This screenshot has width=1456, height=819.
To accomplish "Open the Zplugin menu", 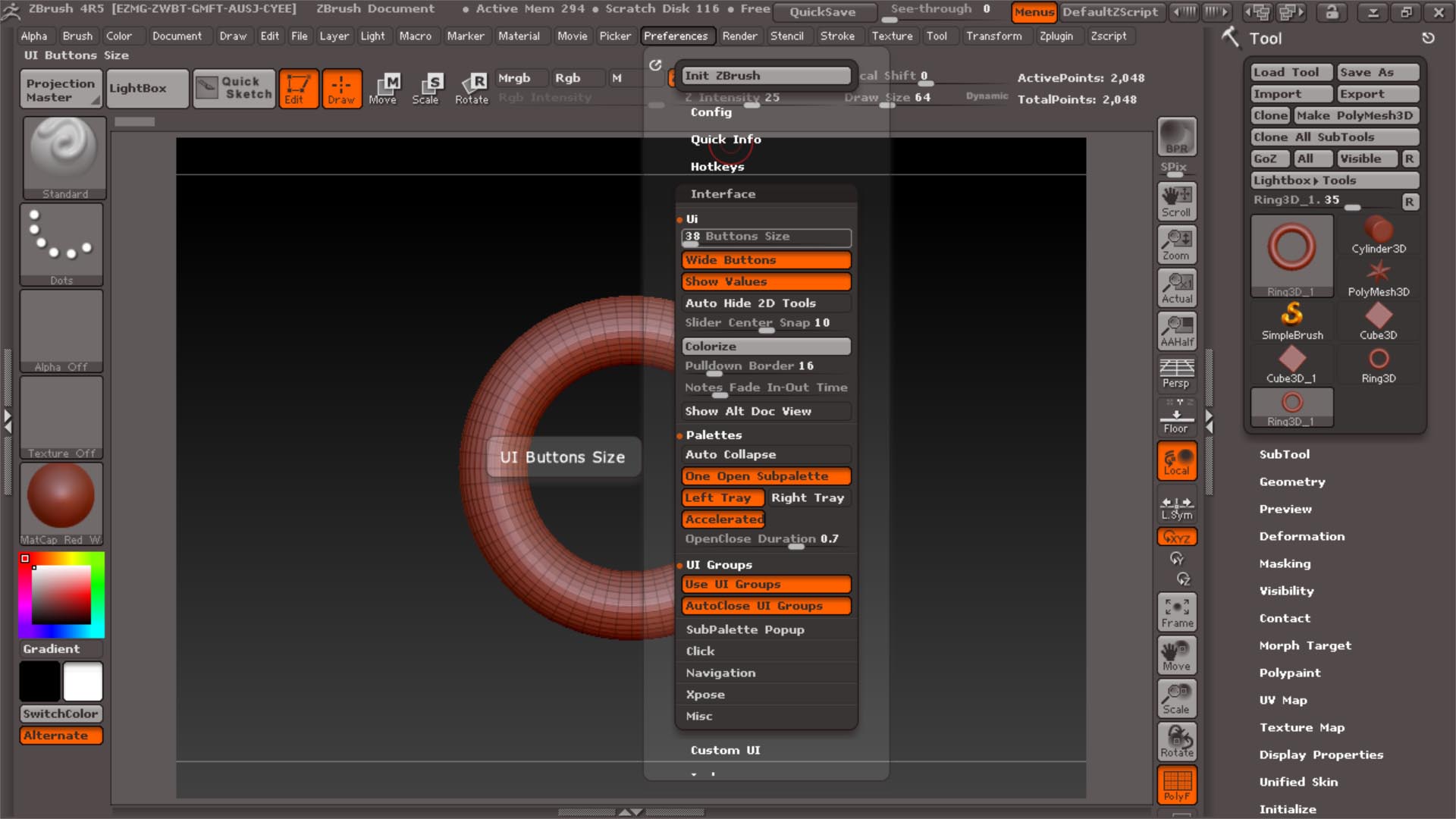I will coord(1056,36).
